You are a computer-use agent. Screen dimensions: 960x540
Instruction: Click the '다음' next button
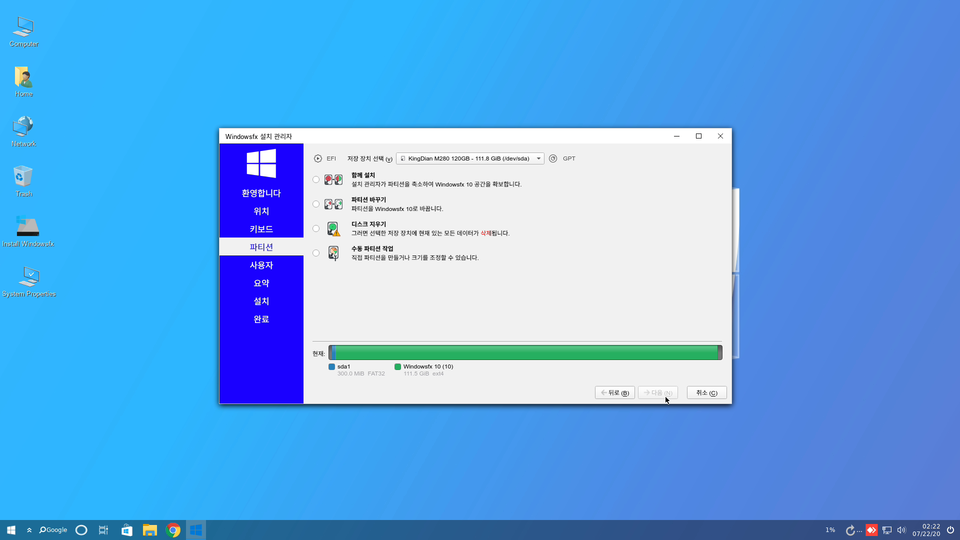tap(658, 392)
